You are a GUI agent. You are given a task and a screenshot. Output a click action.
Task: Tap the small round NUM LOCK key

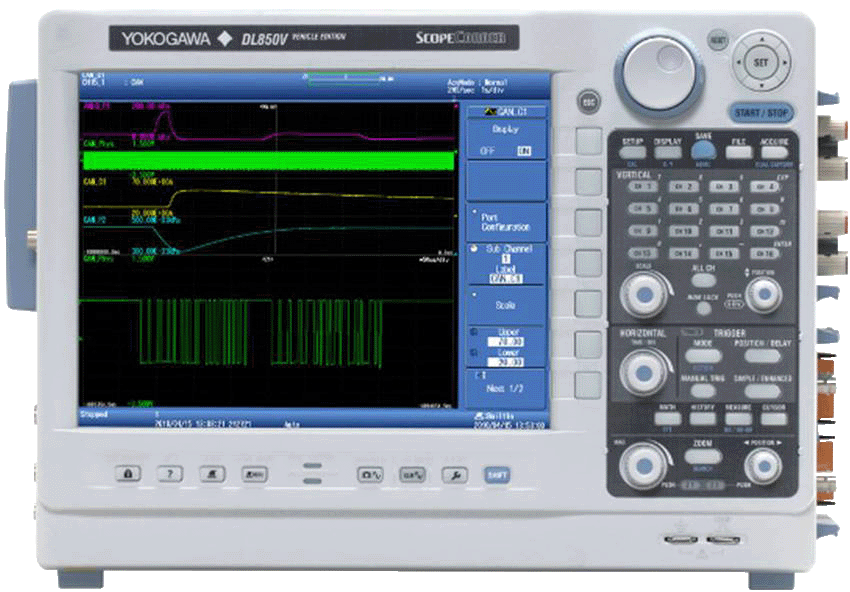click(x=703, y=308)
